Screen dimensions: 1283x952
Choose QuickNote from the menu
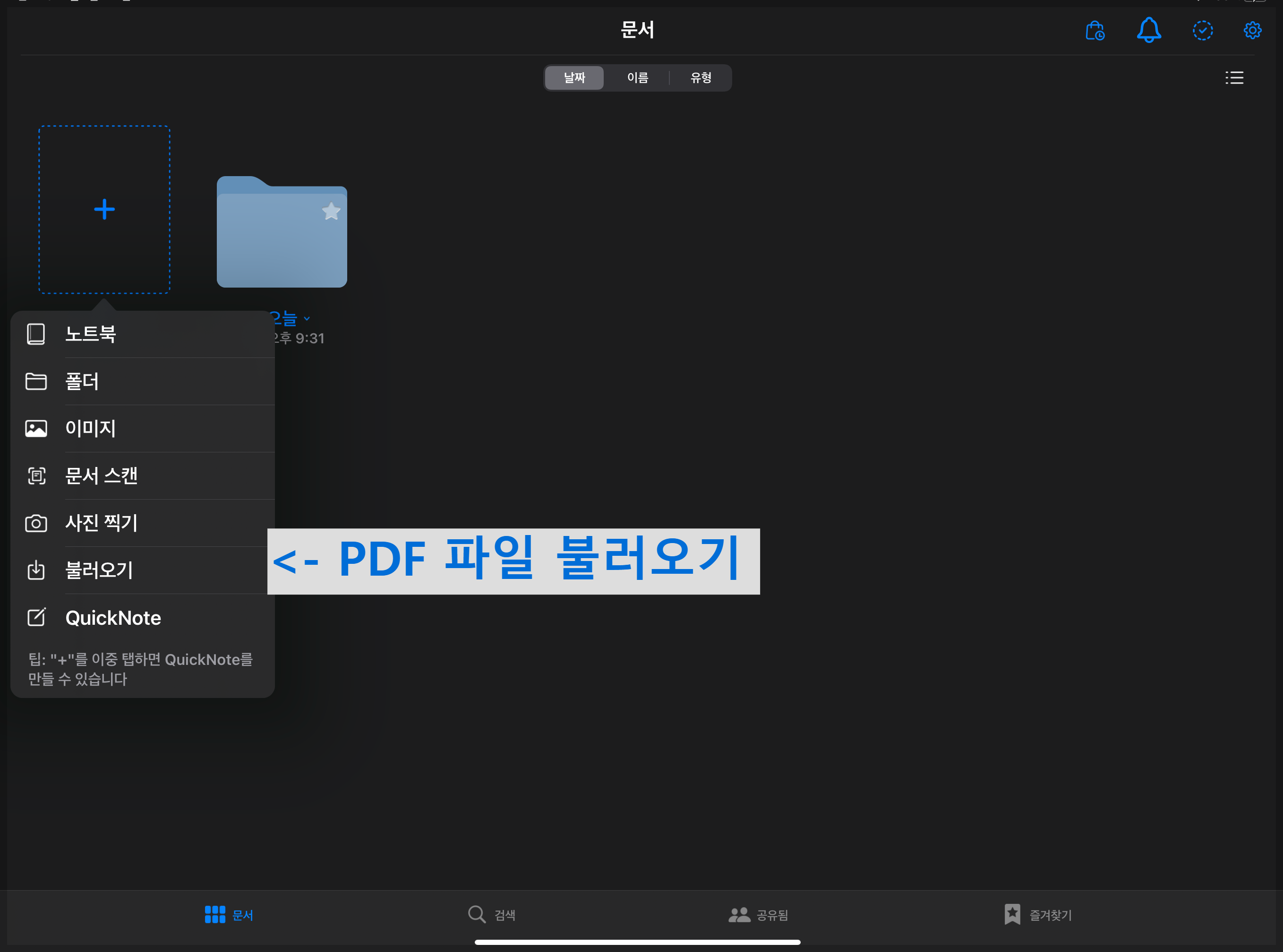(142, 618)
